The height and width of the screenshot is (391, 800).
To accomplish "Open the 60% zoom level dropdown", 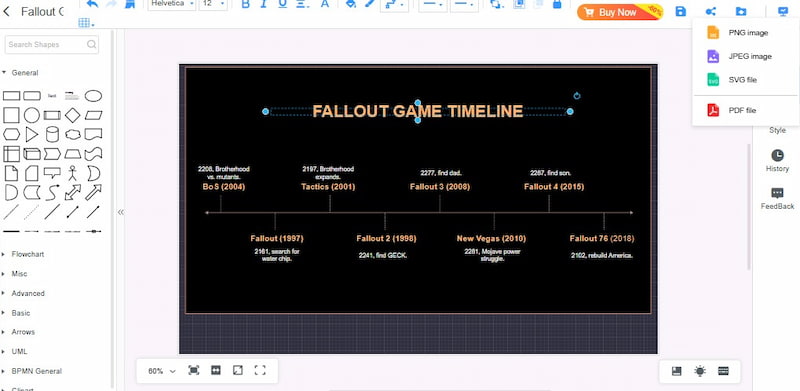I will point(161,371).
